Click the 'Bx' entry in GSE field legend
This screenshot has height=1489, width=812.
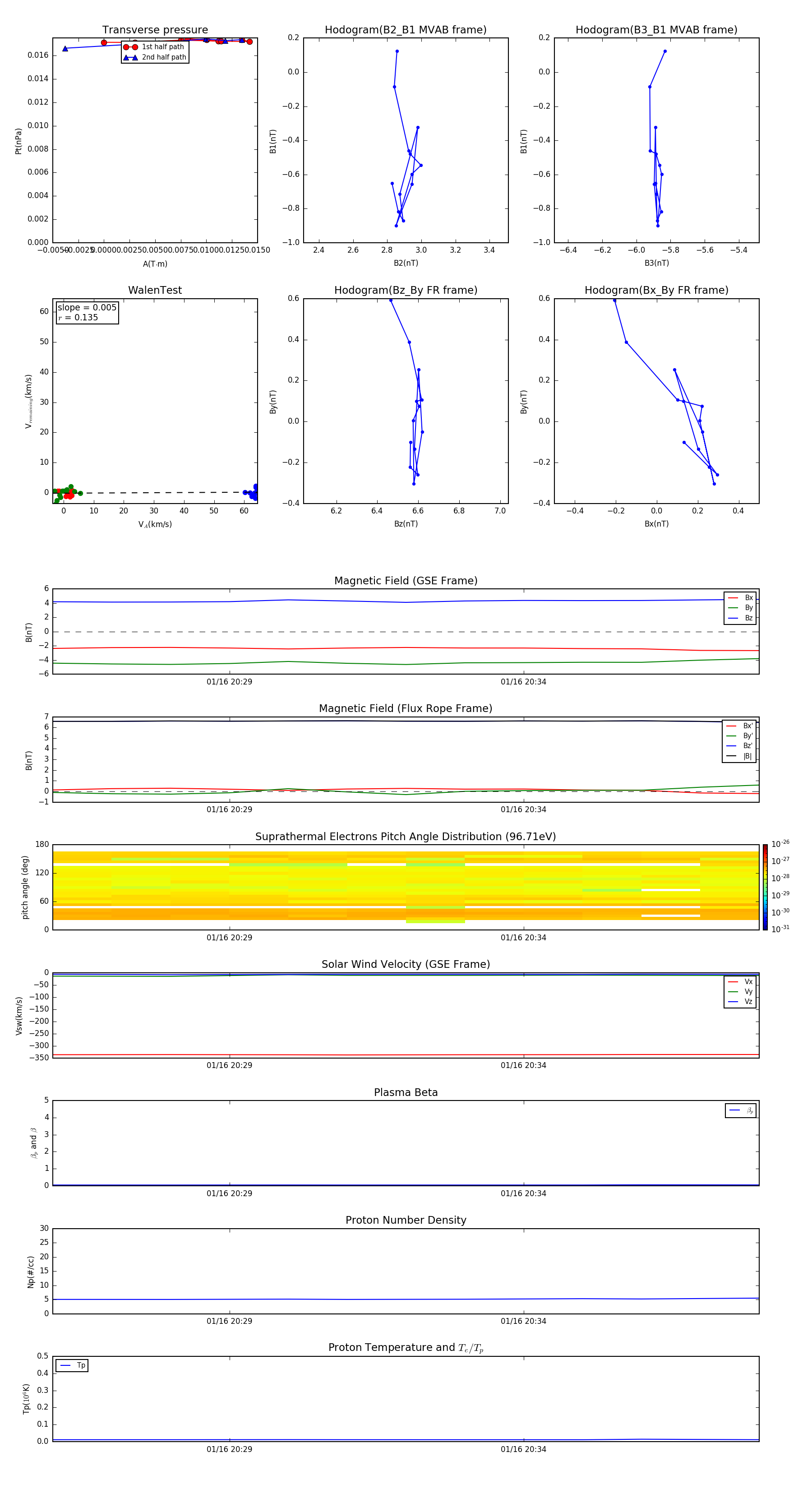[x=741, y=598]
